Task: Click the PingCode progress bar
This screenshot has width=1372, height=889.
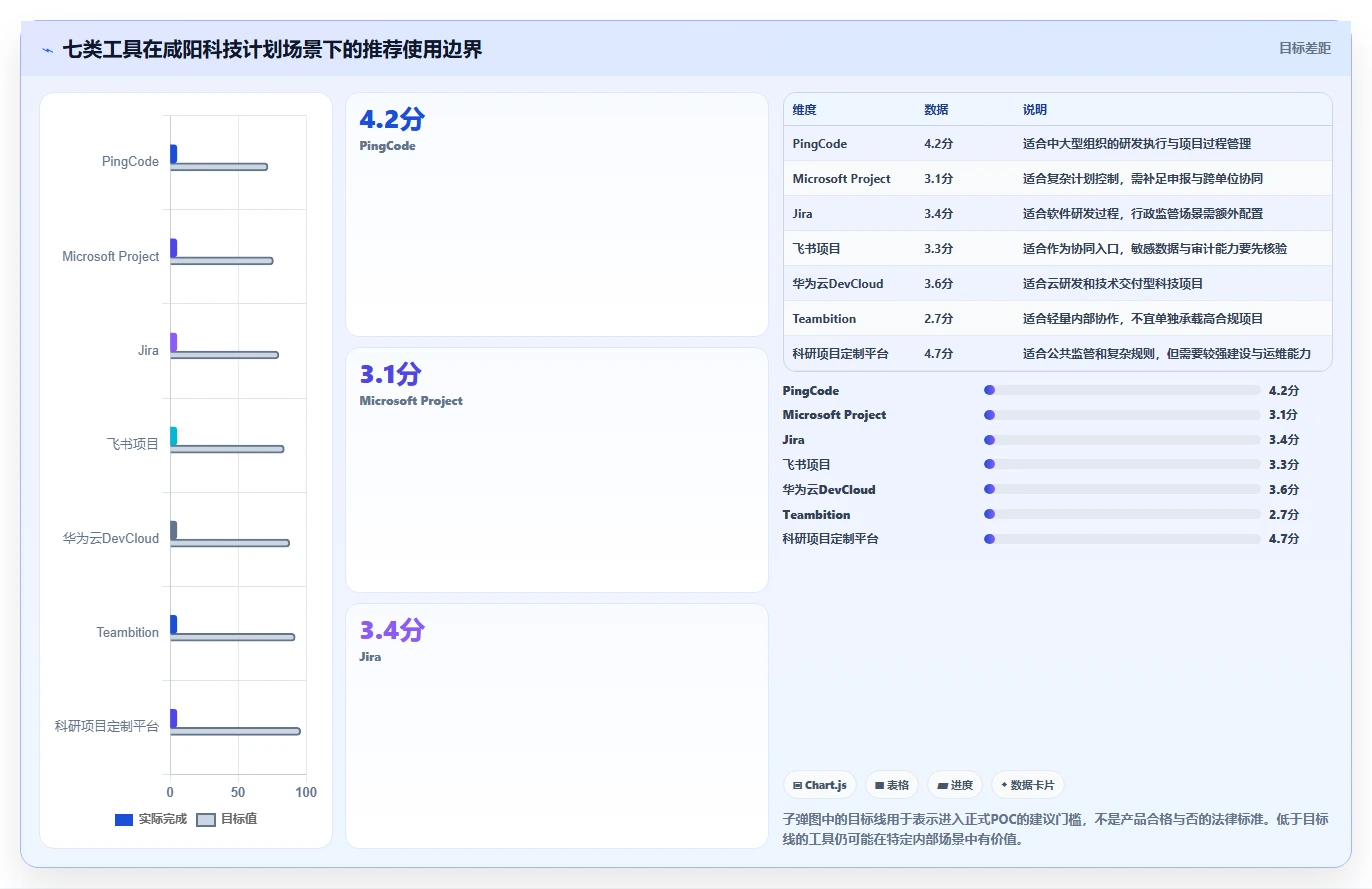Action: pyautogui.click(x=1122, y=391)
